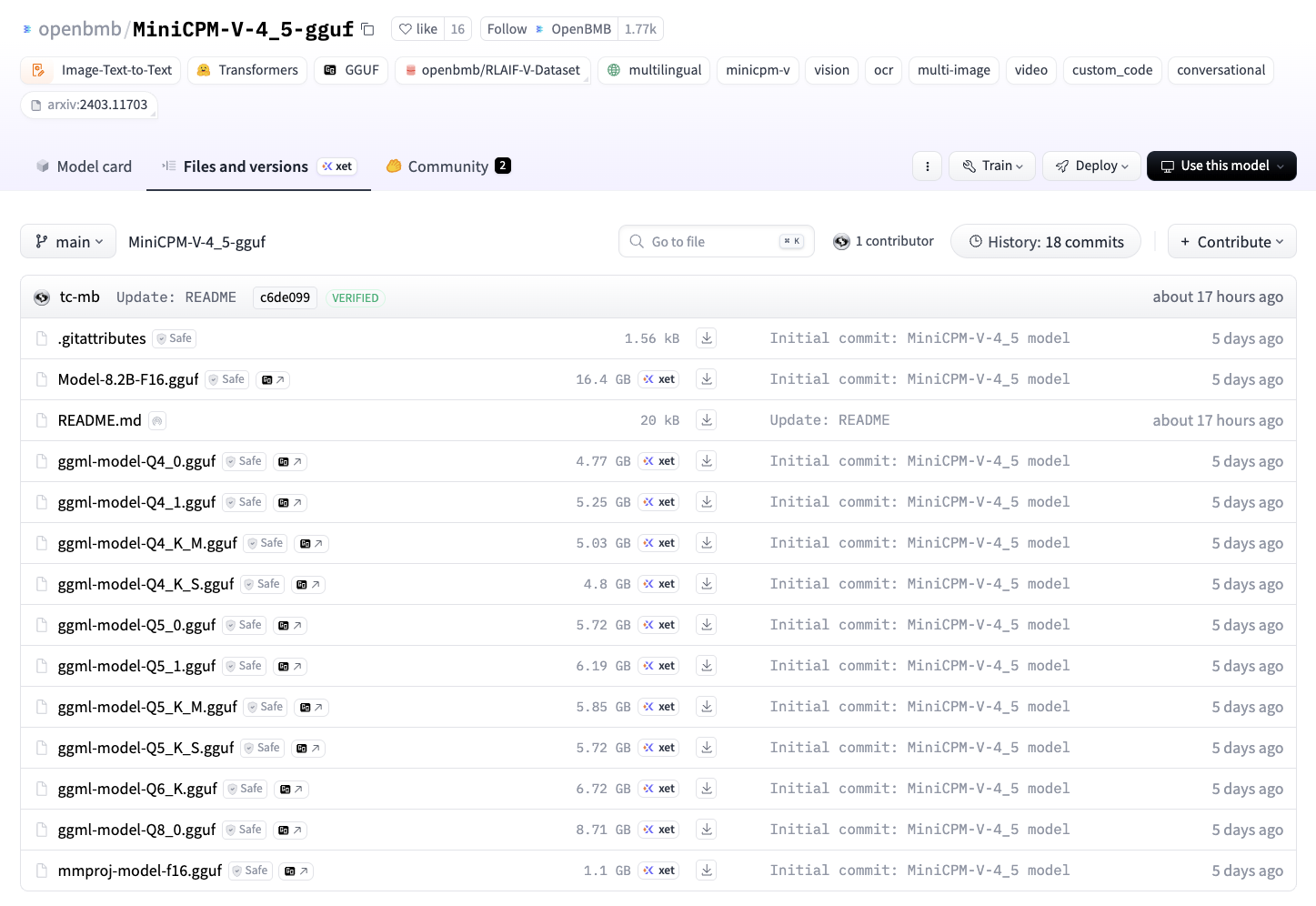Open the ggml-model-Q6_K.gguf file link
The width and height of the screenshot is (1316, 906).
[x=137, y=789]
